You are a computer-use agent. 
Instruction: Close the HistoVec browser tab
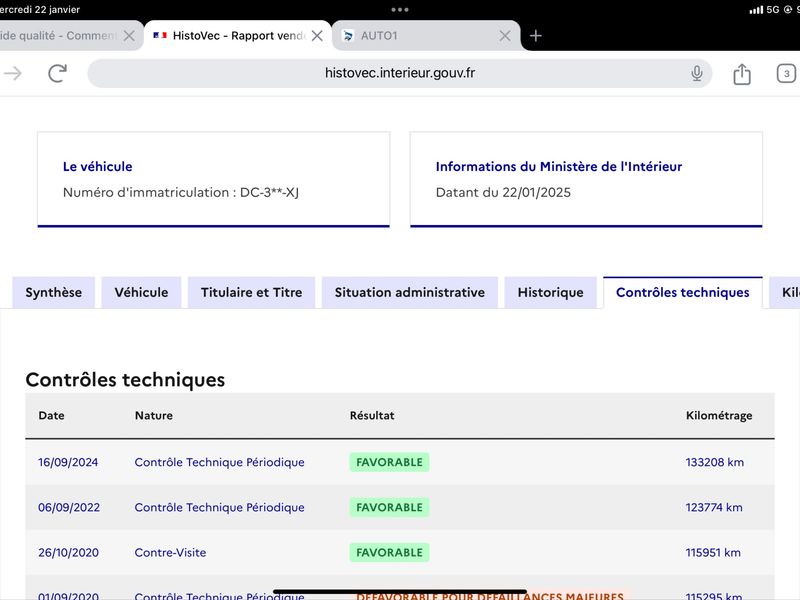(317, 36)
